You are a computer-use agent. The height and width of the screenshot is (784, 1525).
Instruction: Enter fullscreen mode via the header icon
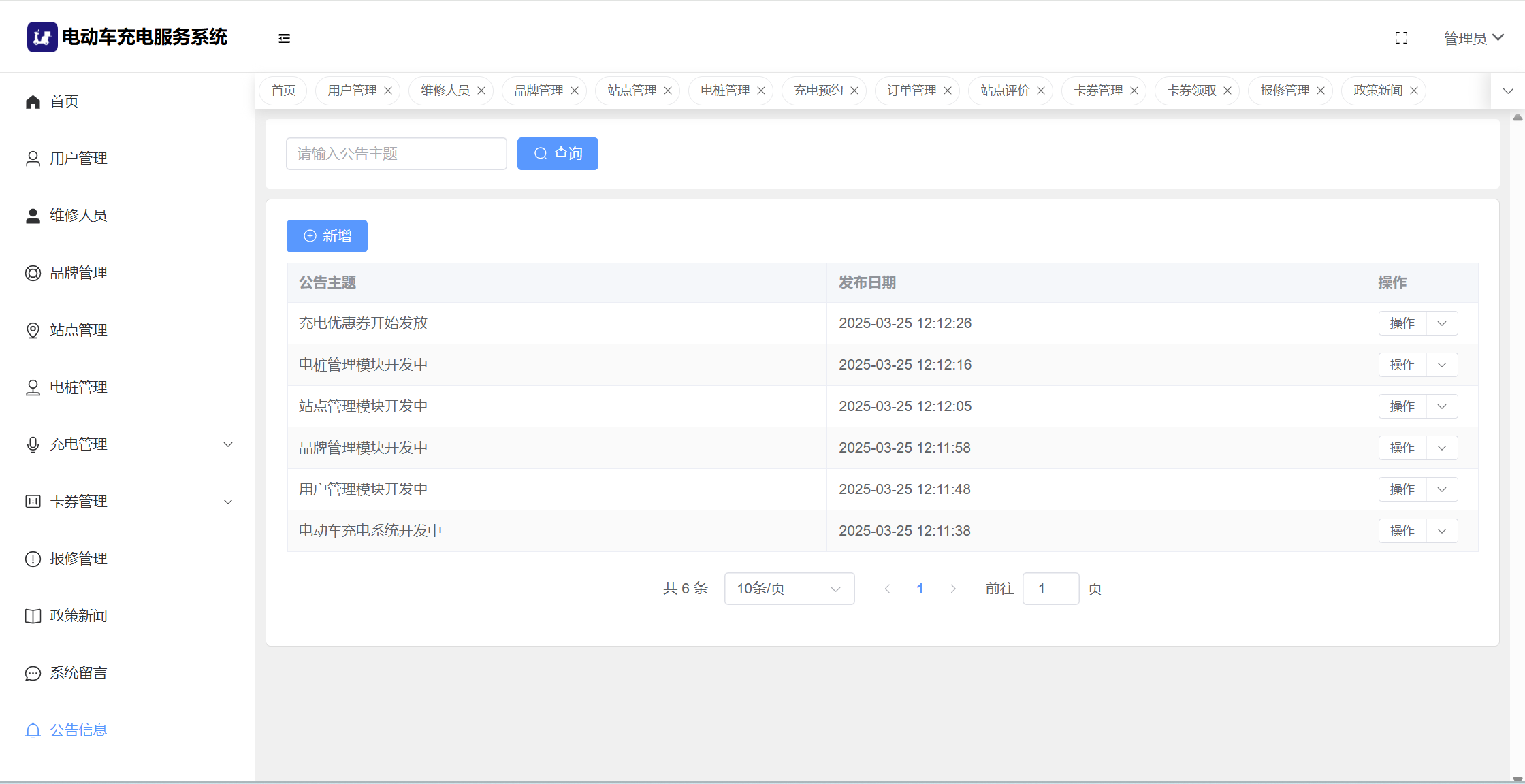coord(1401,38)
